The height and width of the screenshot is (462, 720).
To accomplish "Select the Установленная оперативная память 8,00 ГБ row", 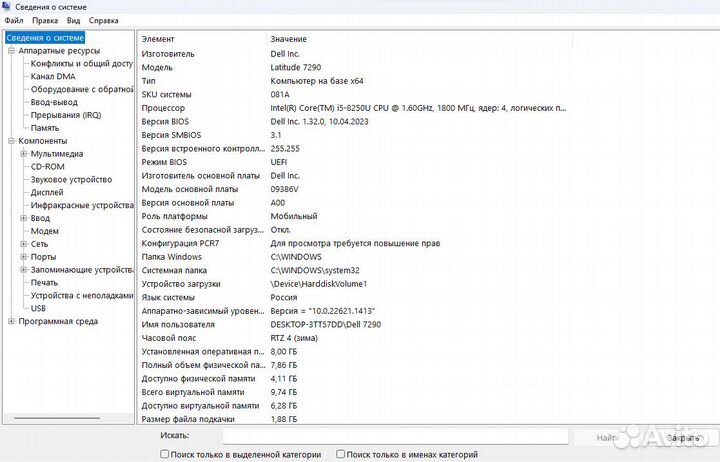I will (354, 352).
